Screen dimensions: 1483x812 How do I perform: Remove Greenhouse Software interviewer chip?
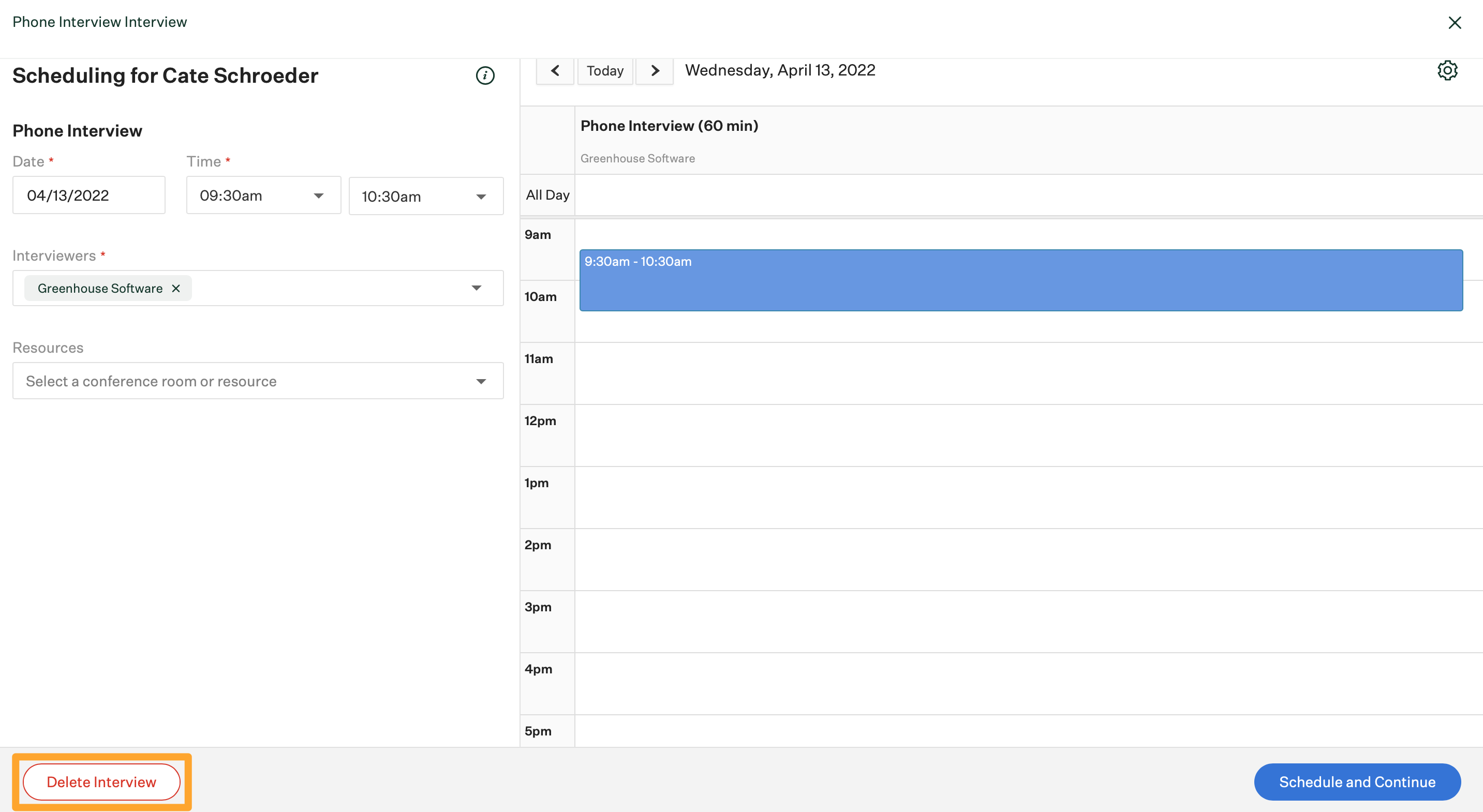(x=176, y=288)
